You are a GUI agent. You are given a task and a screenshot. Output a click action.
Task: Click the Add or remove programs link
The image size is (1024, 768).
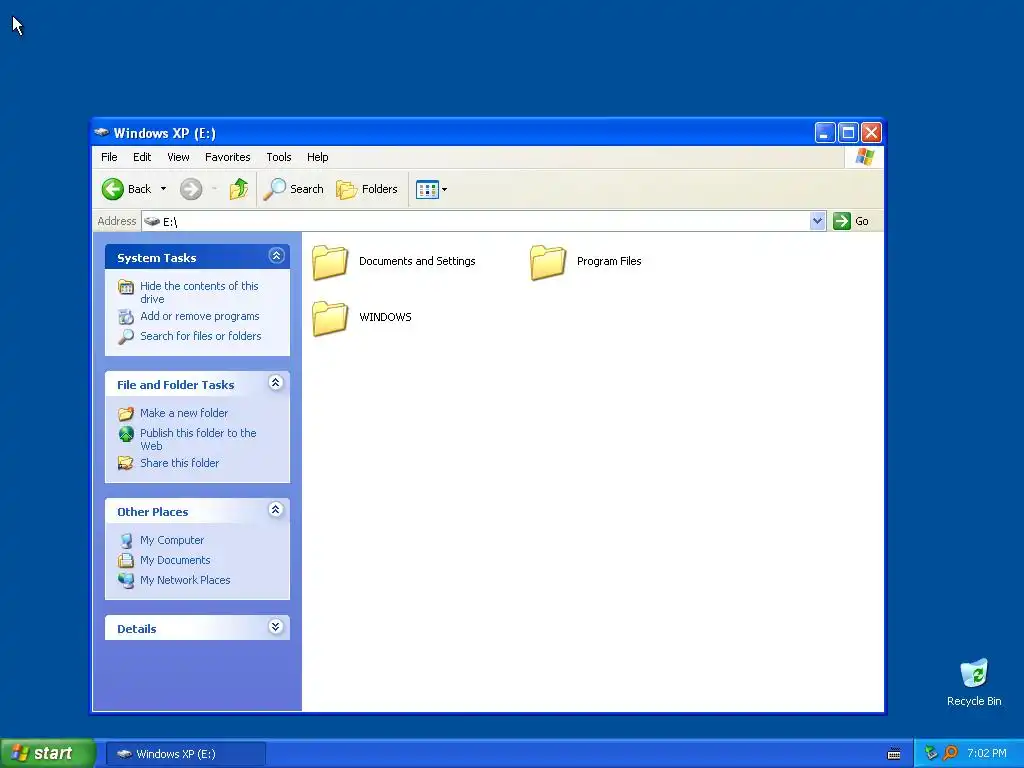click(200, 317)
